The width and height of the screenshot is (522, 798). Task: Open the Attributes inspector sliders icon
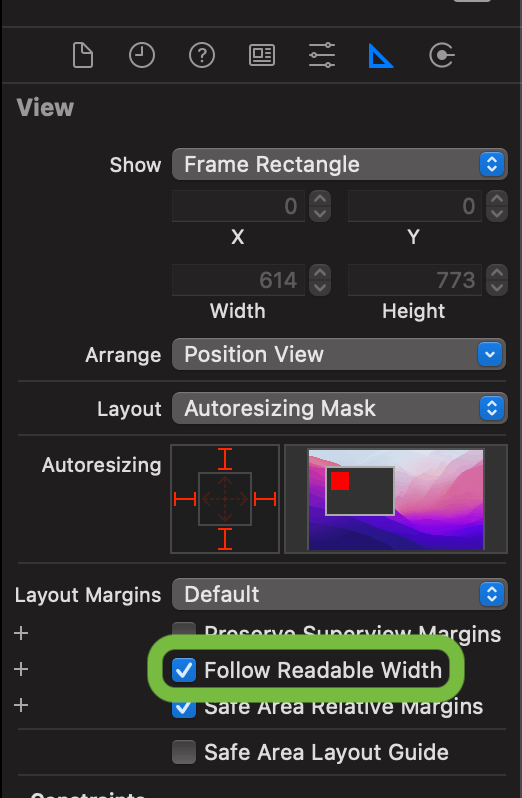[x=322, y=55]
